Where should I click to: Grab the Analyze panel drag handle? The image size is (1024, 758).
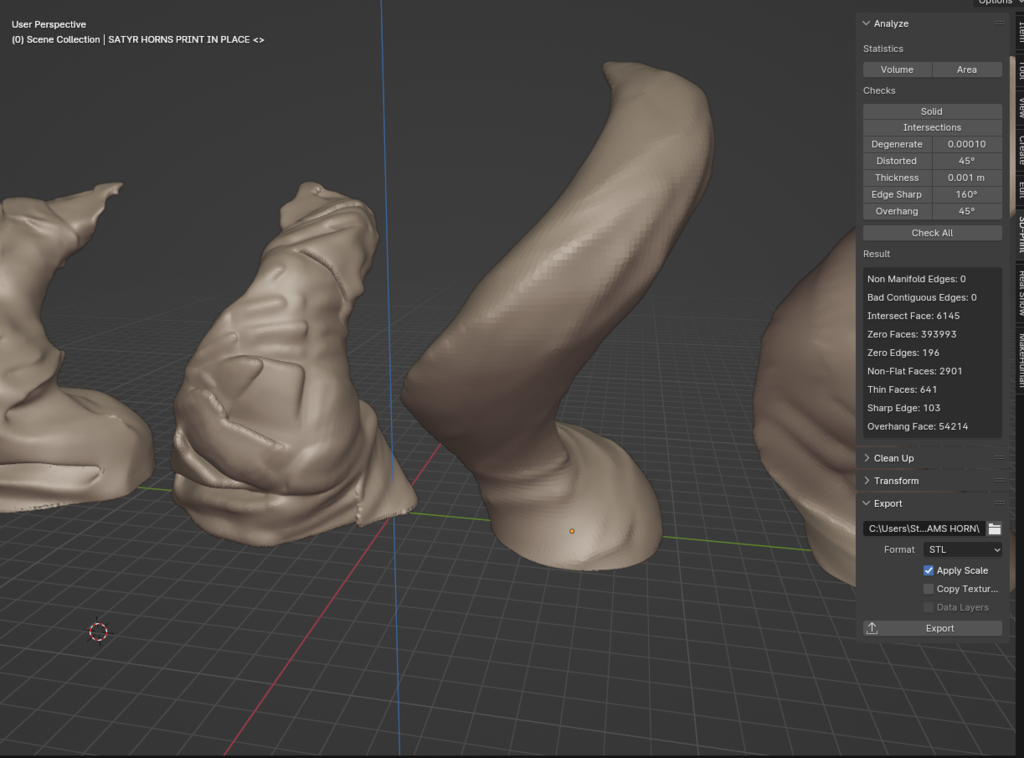point(998,24)
